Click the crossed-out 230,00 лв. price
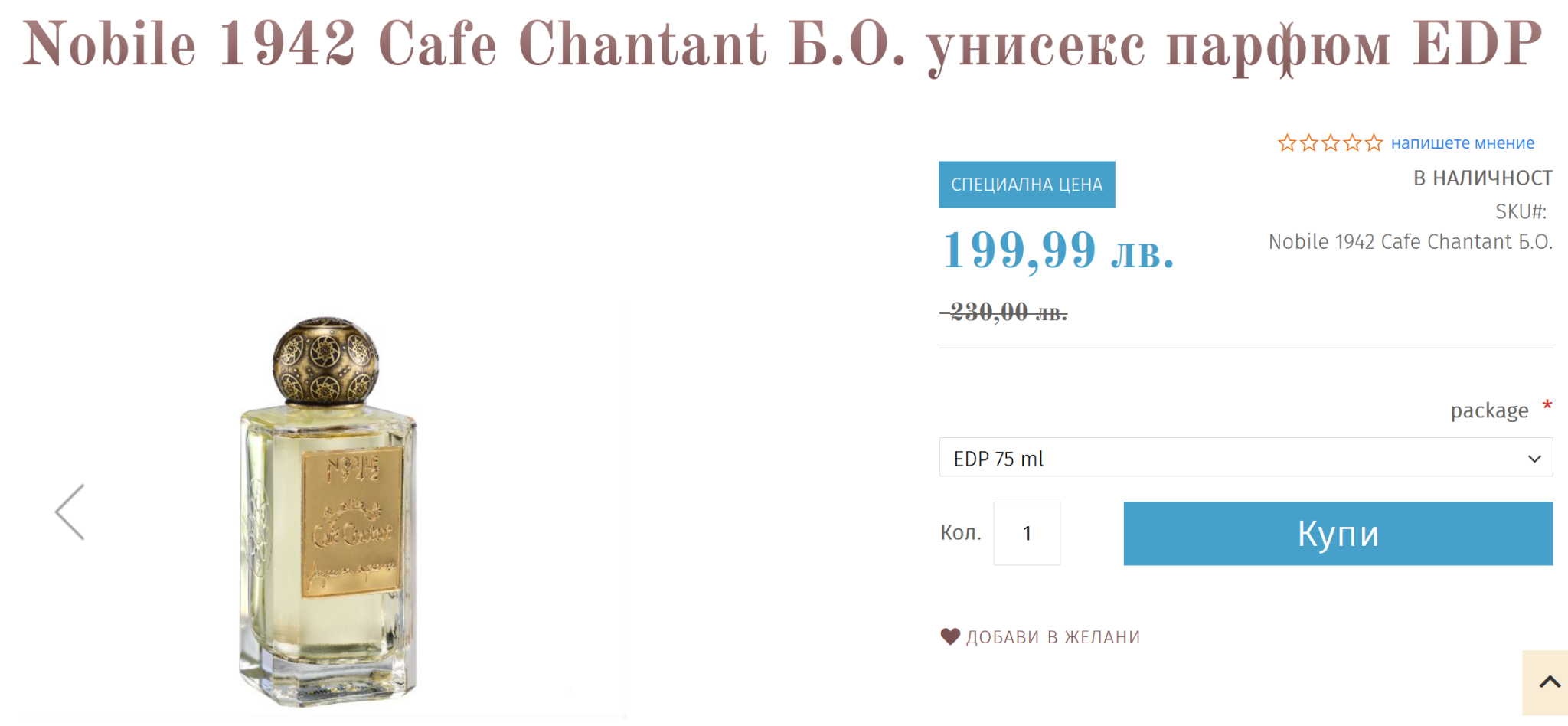This screenshot has height=726, width=1568. pyautogui.click(x=1004, y=312)
